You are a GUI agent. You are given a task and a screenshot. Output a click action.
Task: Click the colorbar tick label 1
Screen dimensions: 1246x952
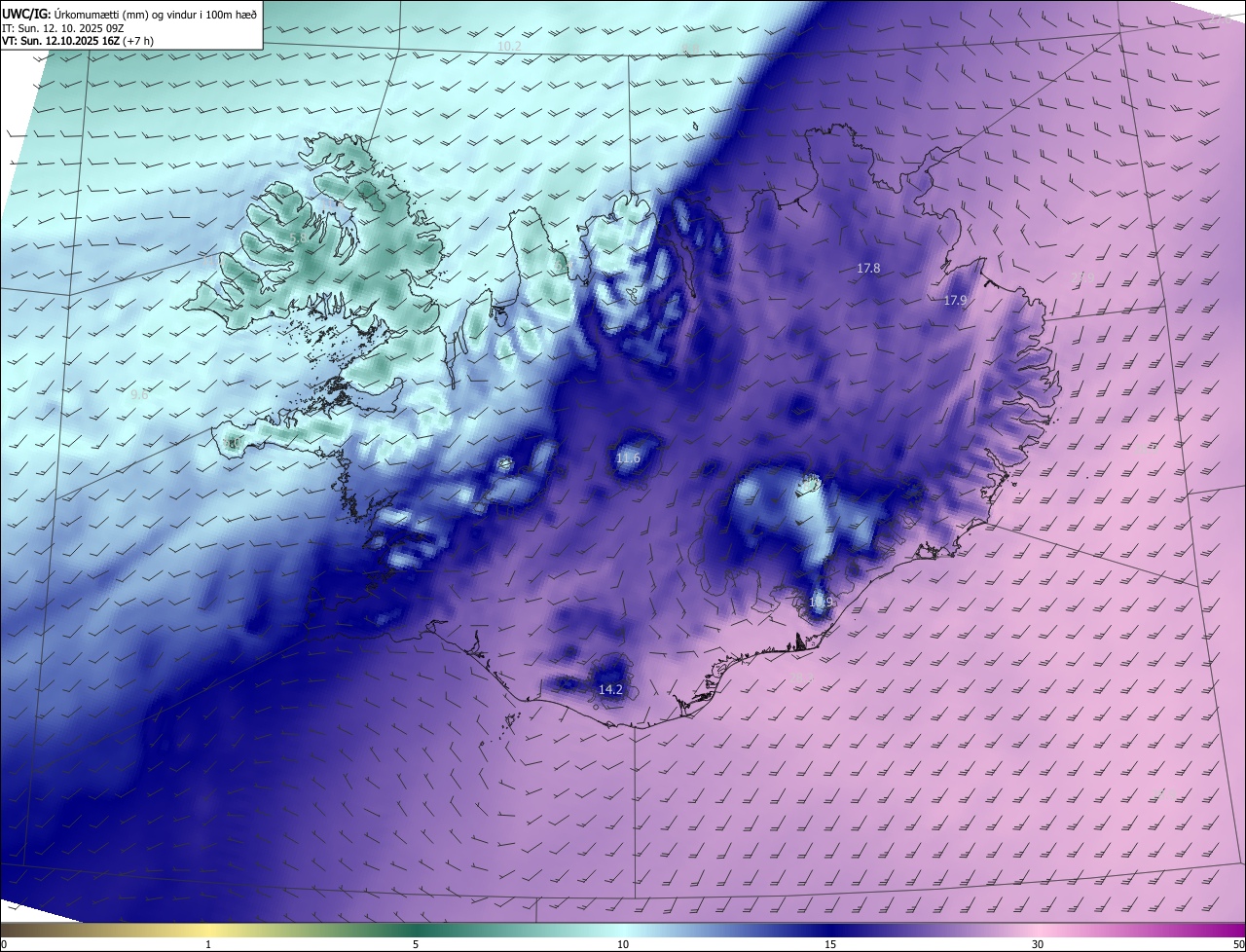[208, 944]
